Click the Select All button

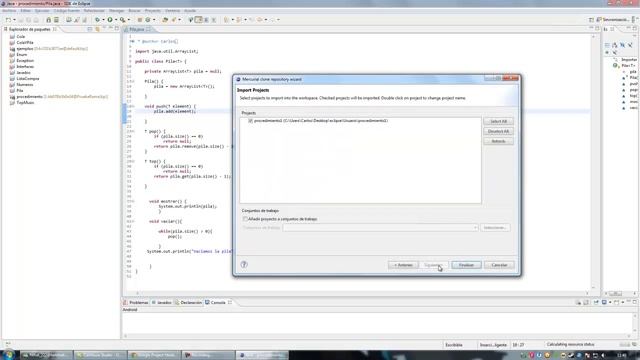tap(498, 122)
